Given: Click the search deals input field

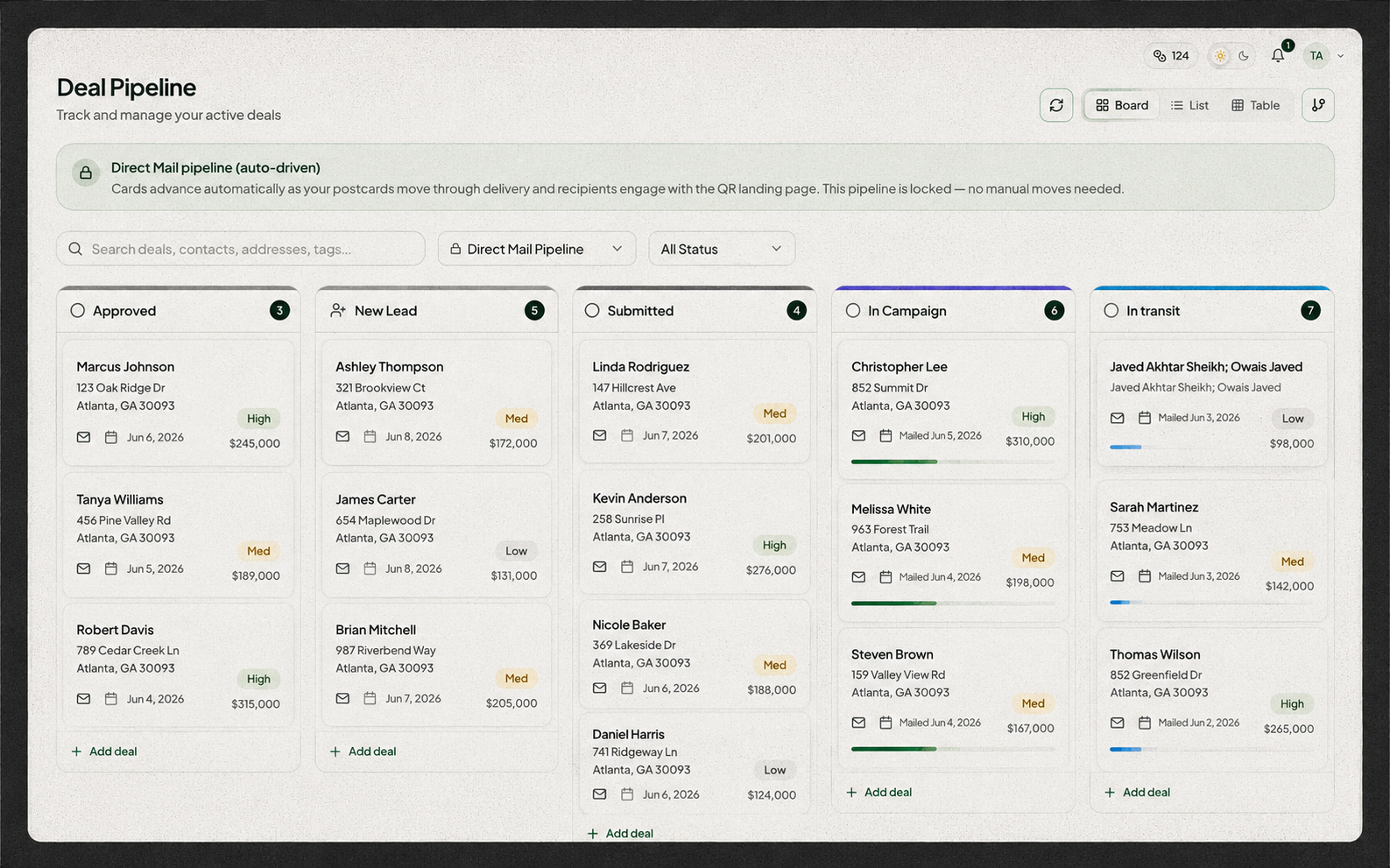Looking at the screenshot, I should tap(241, 249).
